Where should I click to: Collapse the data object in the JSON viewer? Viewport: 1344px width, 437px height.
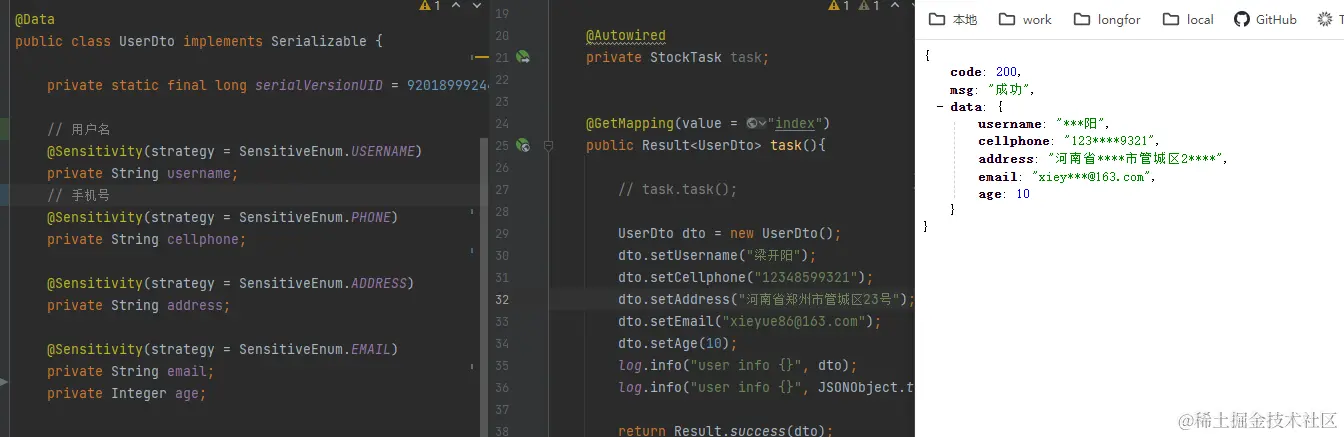pos(940,106)
